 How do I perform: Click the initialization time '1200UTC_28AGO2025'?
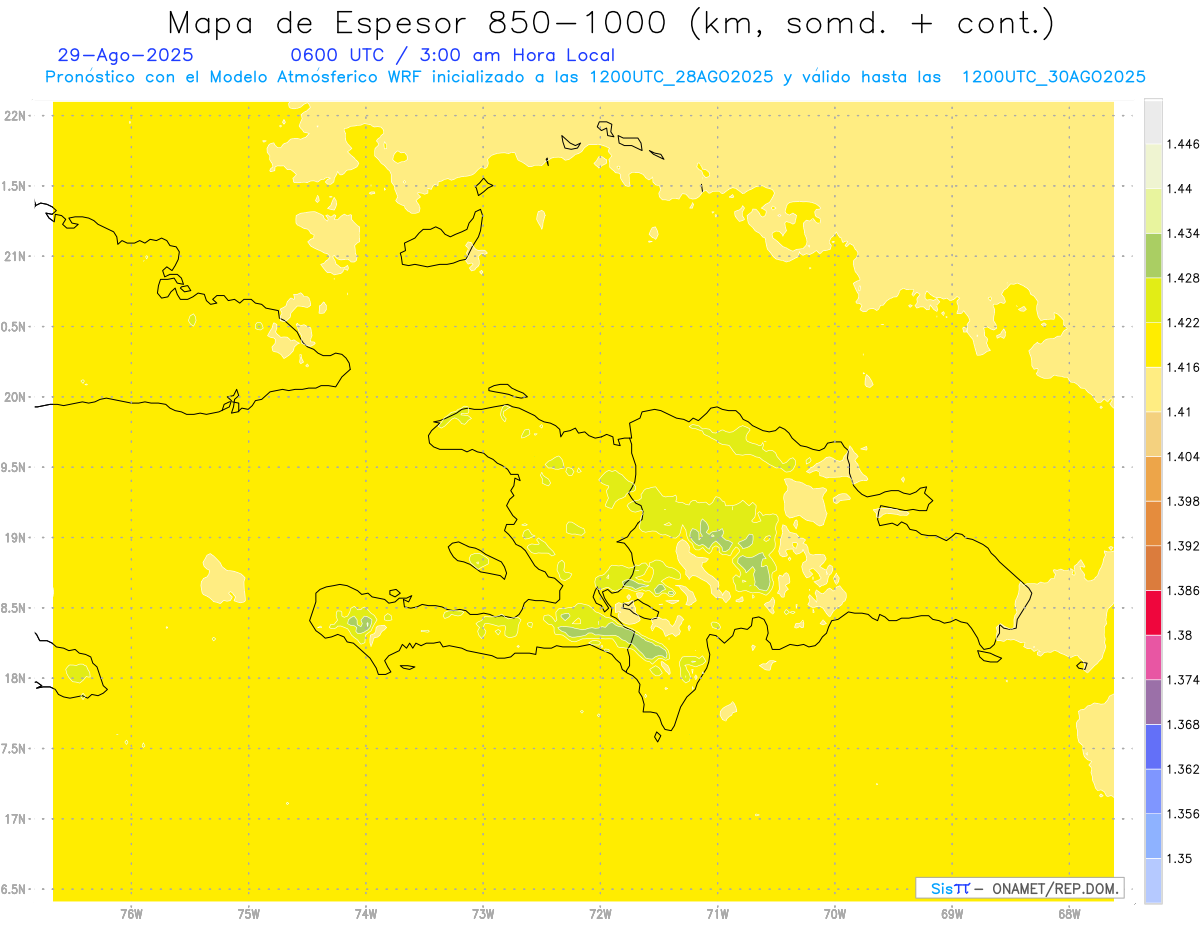pyautogui.click(x=681, y=77)
